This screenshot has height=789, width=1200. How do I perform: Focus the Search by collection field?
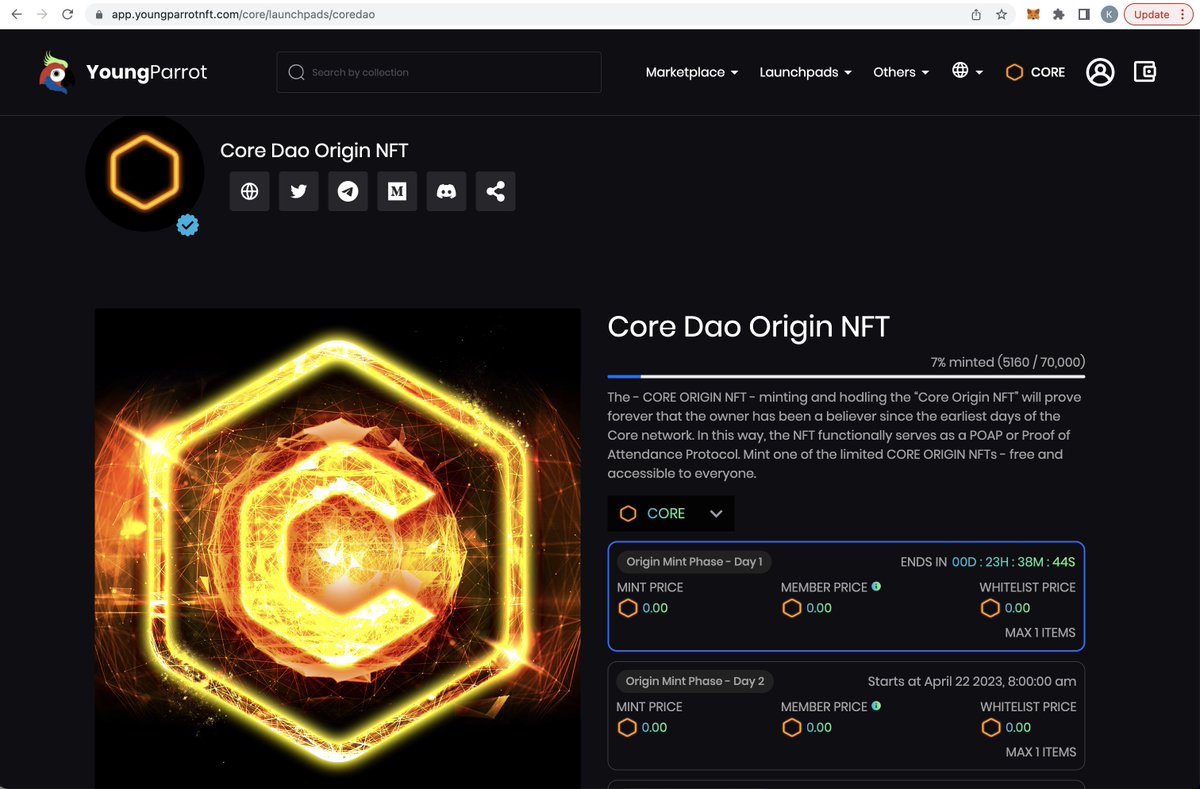coord(439,72)
